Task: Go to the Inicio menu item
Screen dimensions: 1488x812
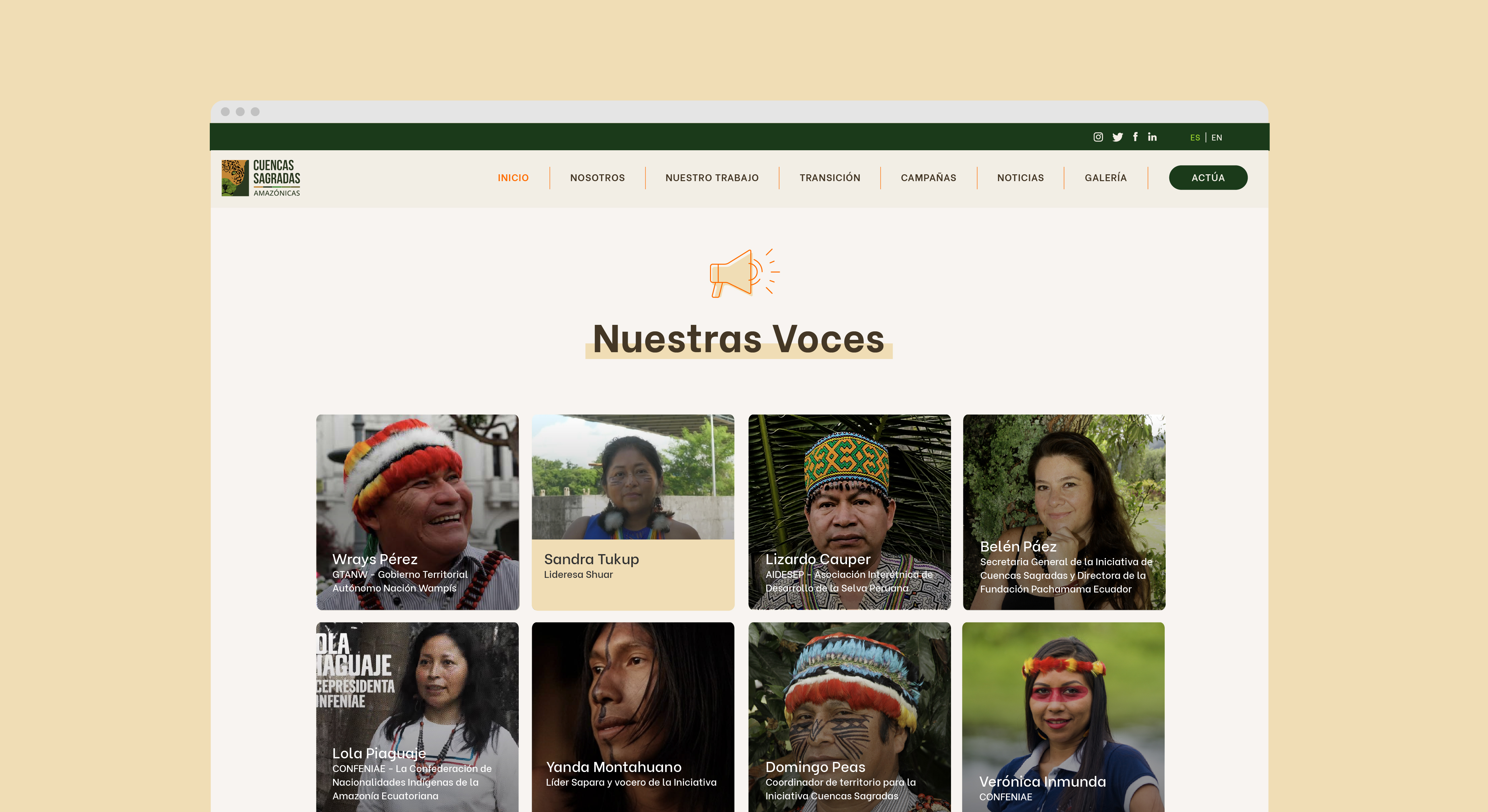Action: [513, 178]
